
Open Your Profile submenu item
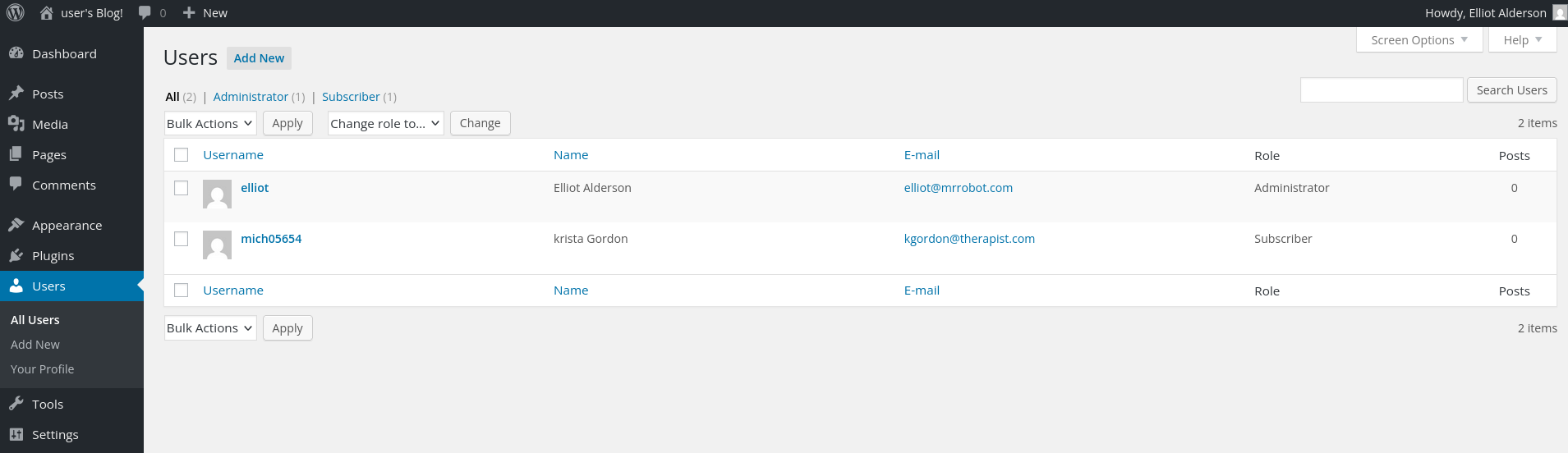pos(43,369)
